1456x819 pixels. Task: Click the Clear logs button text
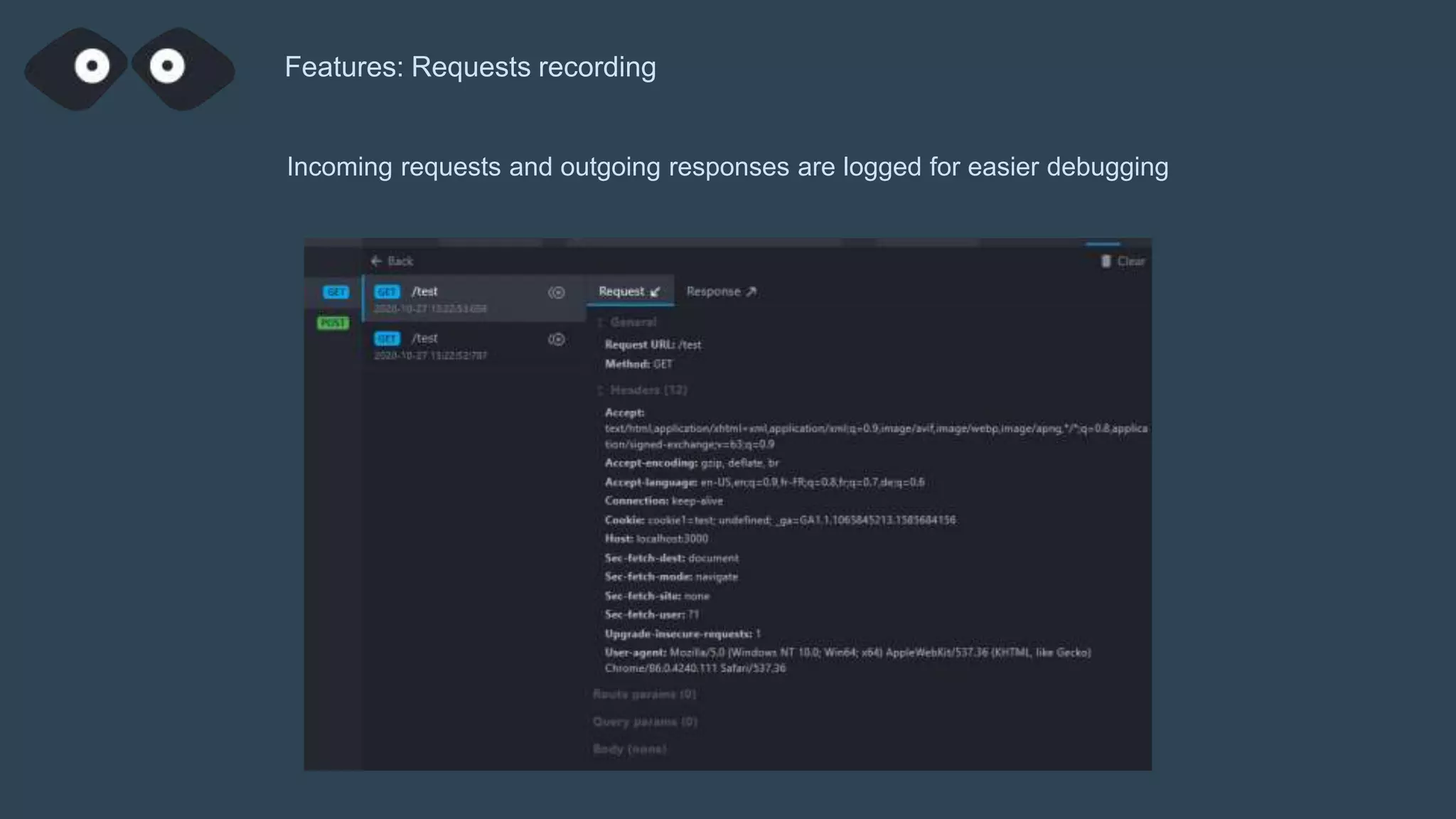click(1131, 261)
